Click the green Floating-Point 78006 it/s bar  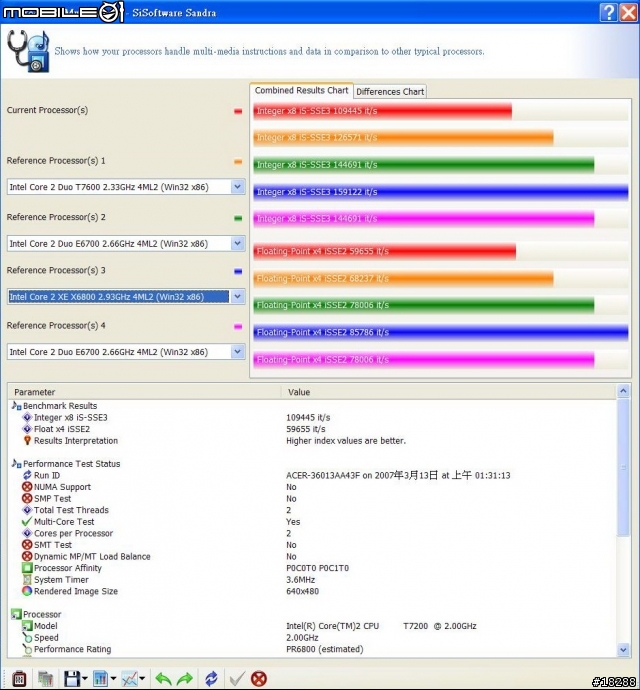point(424,305)
